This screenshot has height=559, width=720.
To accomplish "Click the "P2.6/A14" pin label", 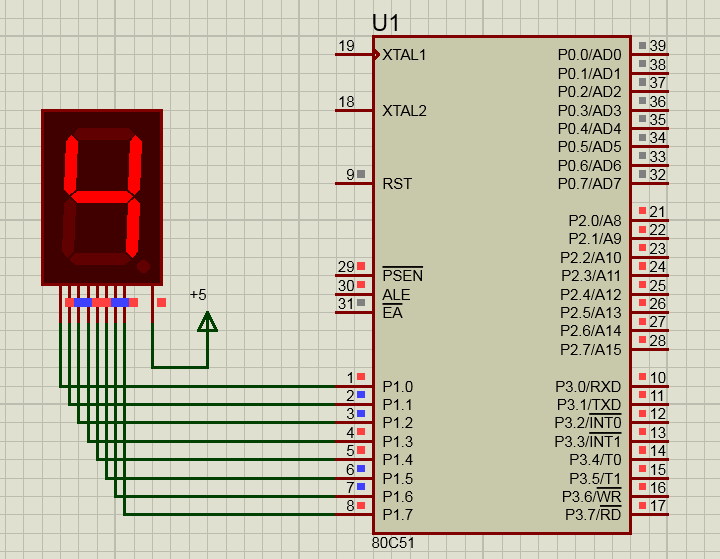I will (591, 331).
